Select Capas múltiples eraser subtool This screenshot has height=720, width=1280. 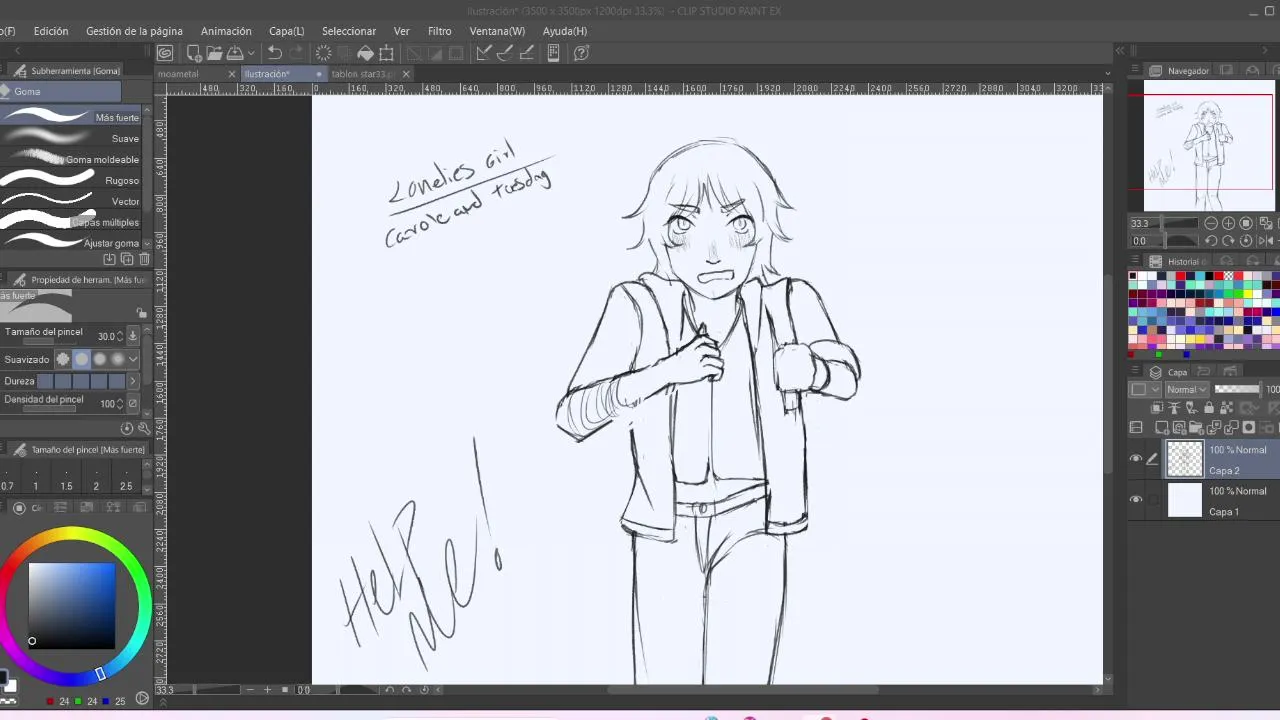pyautogui.click(x=71, y=222)
